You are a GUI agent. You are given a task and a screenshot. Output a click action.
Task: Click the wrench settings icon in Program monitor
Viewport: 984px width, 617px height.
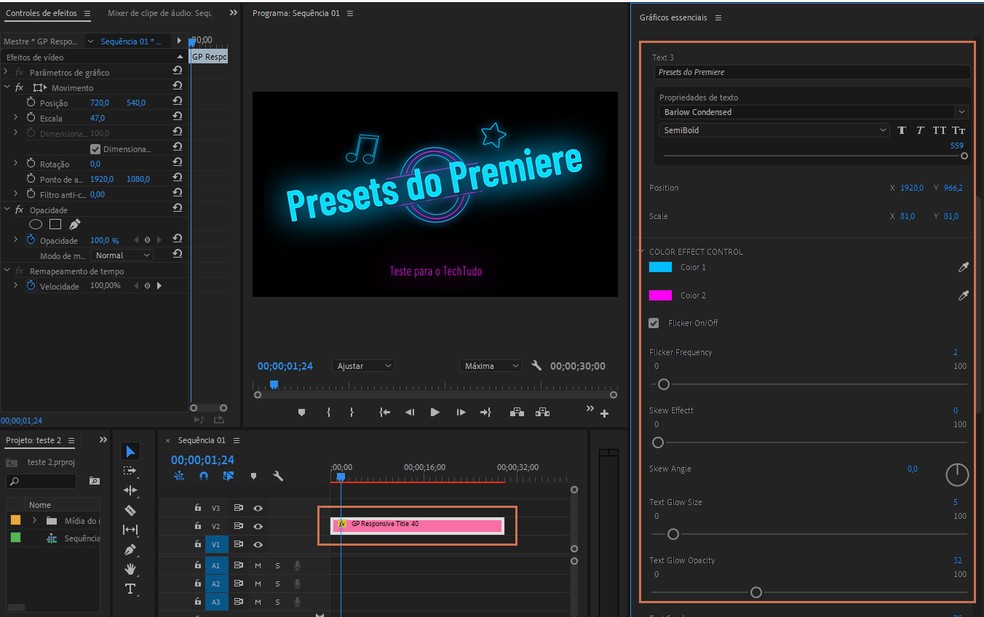click(x=537, y=366)
